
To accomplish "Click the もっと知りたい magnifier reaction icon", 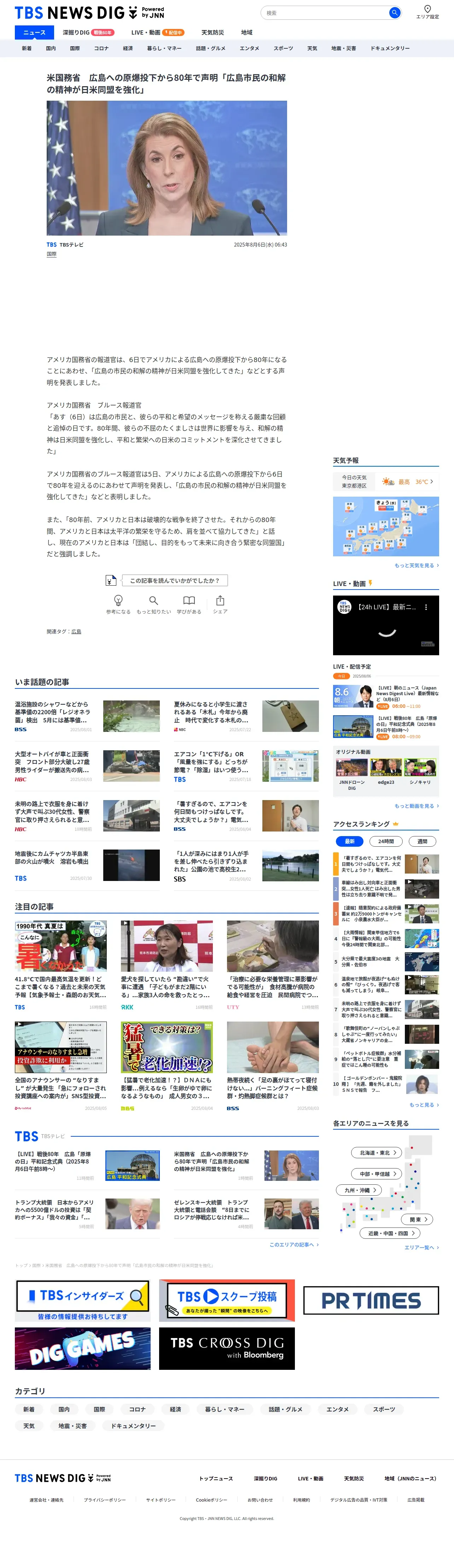I will pos(153,600).
